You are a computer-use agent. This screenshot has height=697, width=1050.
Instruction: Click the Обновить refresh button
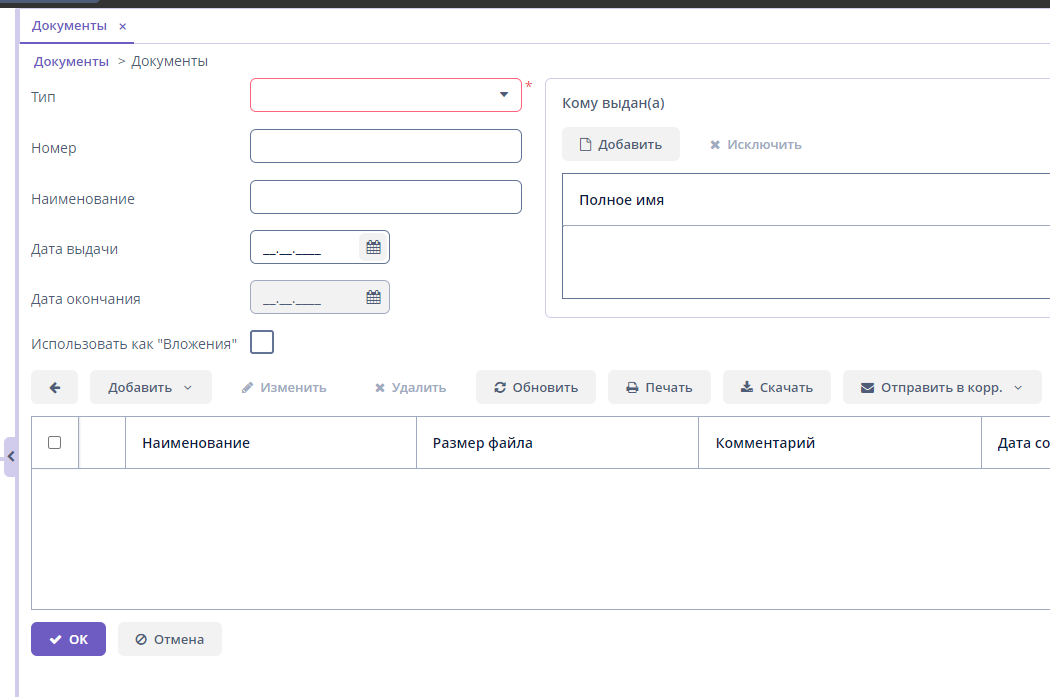click(535, 387)
